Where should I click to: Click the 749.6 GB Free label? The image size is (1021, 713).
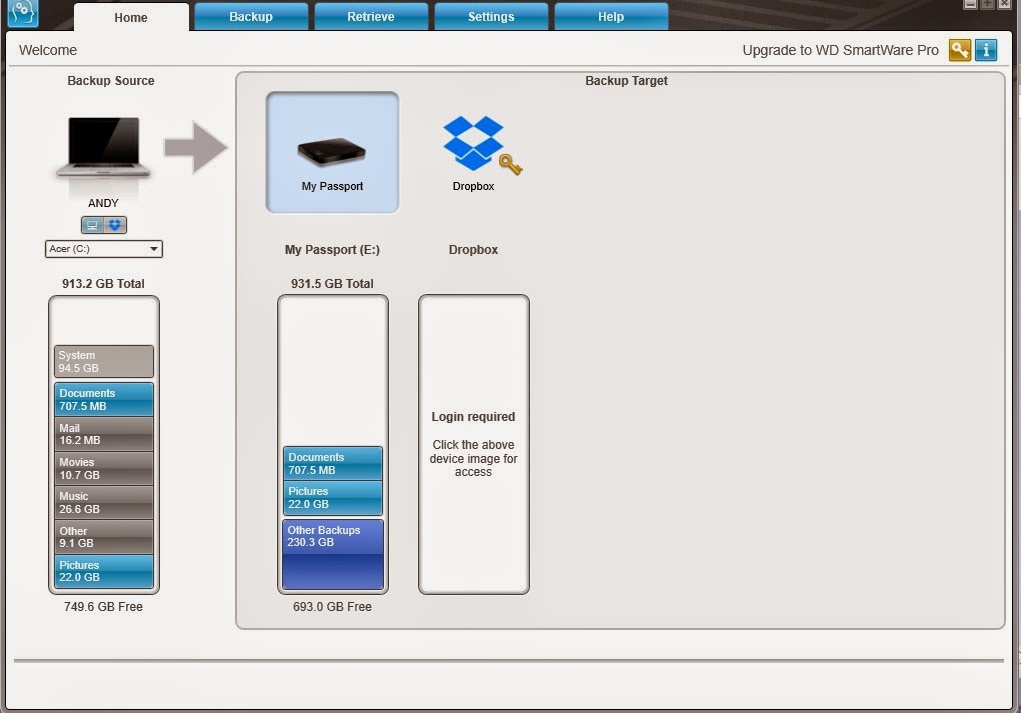pos(104,606)
